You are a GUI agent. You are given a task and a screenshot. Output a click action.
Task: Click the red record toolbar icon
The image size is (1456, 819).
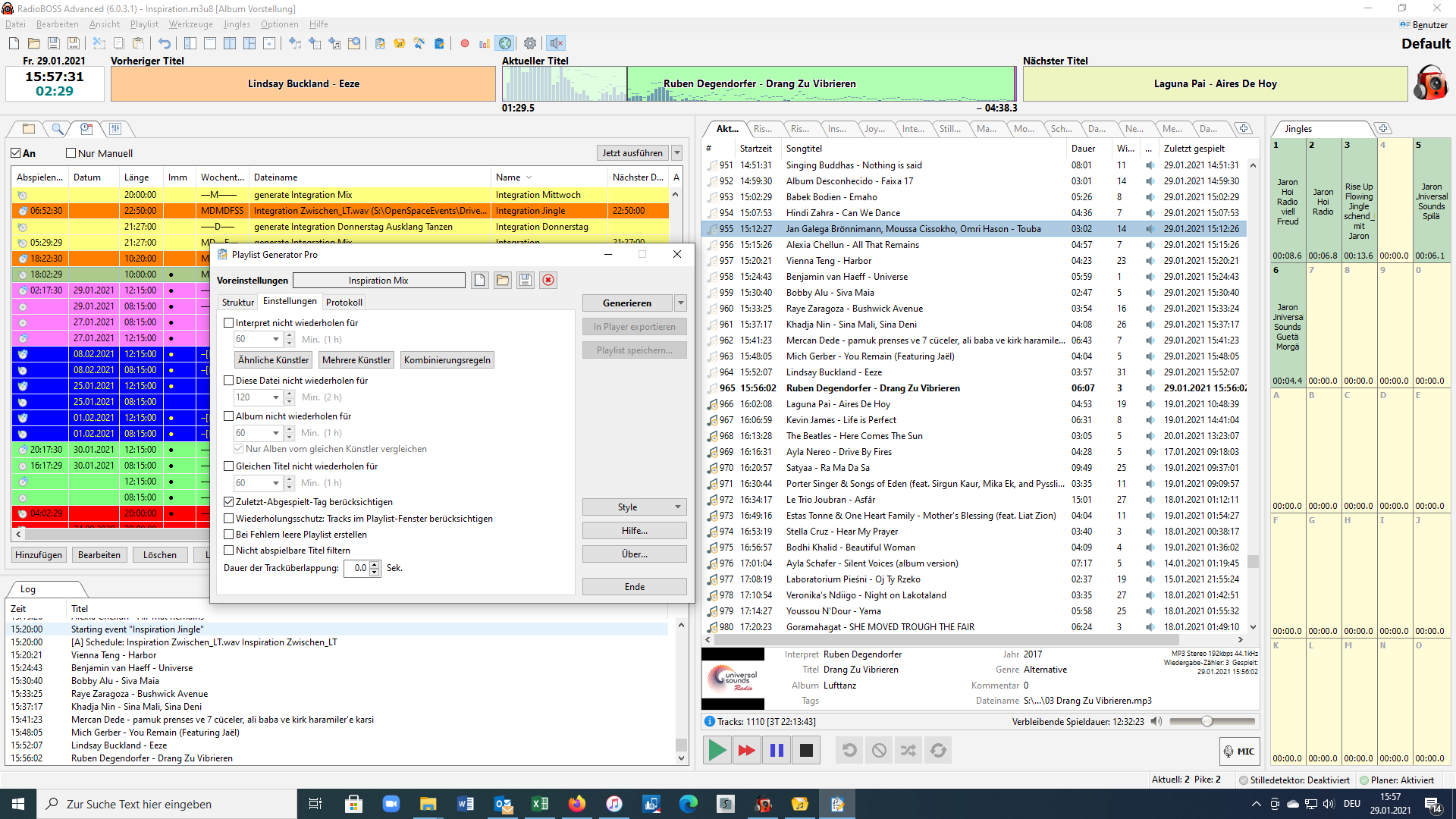point(465,43)
